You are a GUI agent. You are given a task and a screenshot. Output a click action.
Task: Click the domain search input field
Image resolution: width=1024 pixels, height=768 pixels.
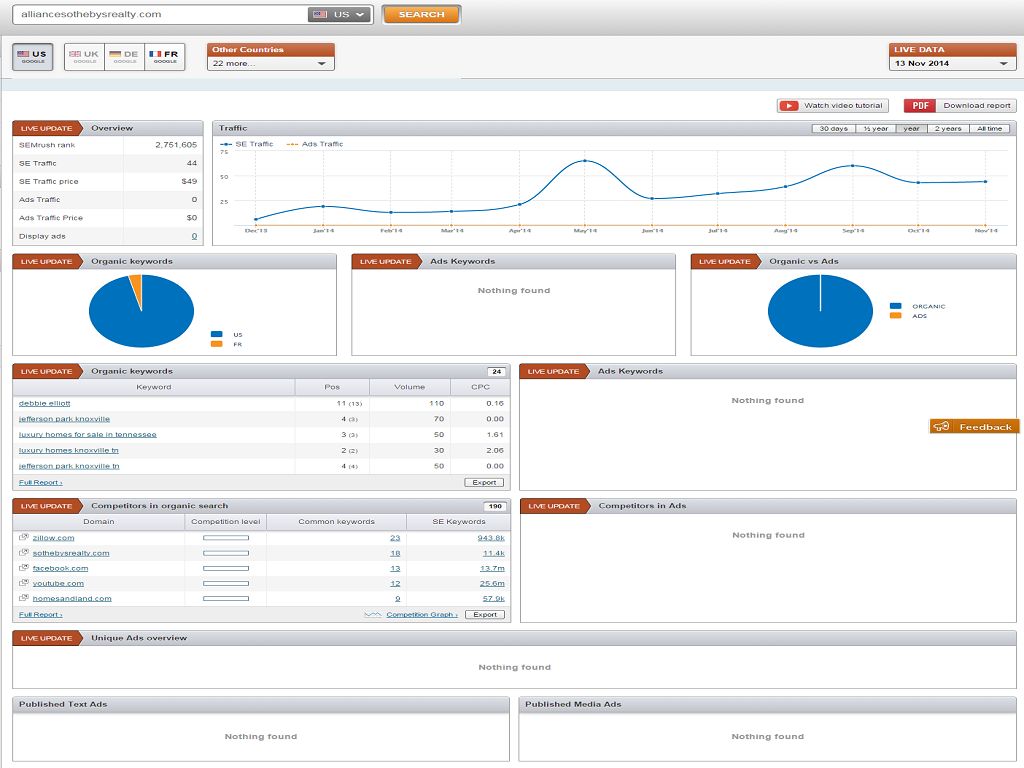(x=160, y=15)
